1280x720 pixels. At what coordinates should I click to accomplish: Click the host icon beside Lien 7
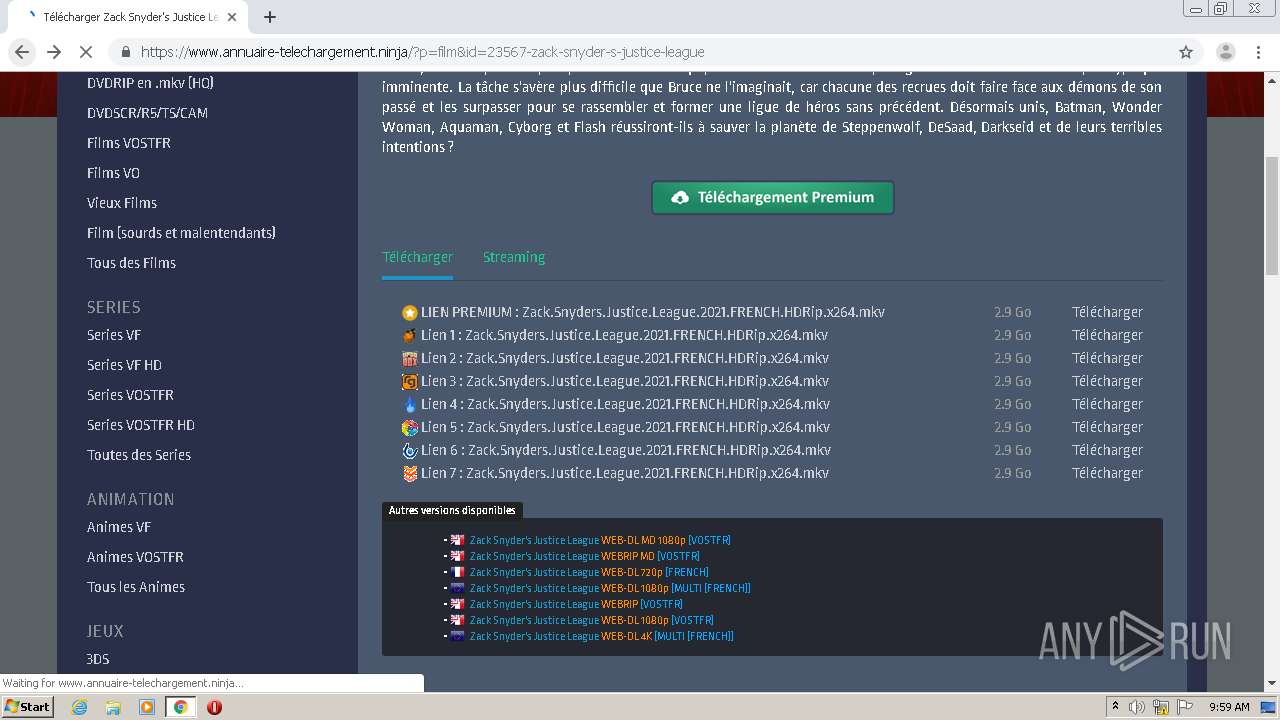(x=410, y=473)
